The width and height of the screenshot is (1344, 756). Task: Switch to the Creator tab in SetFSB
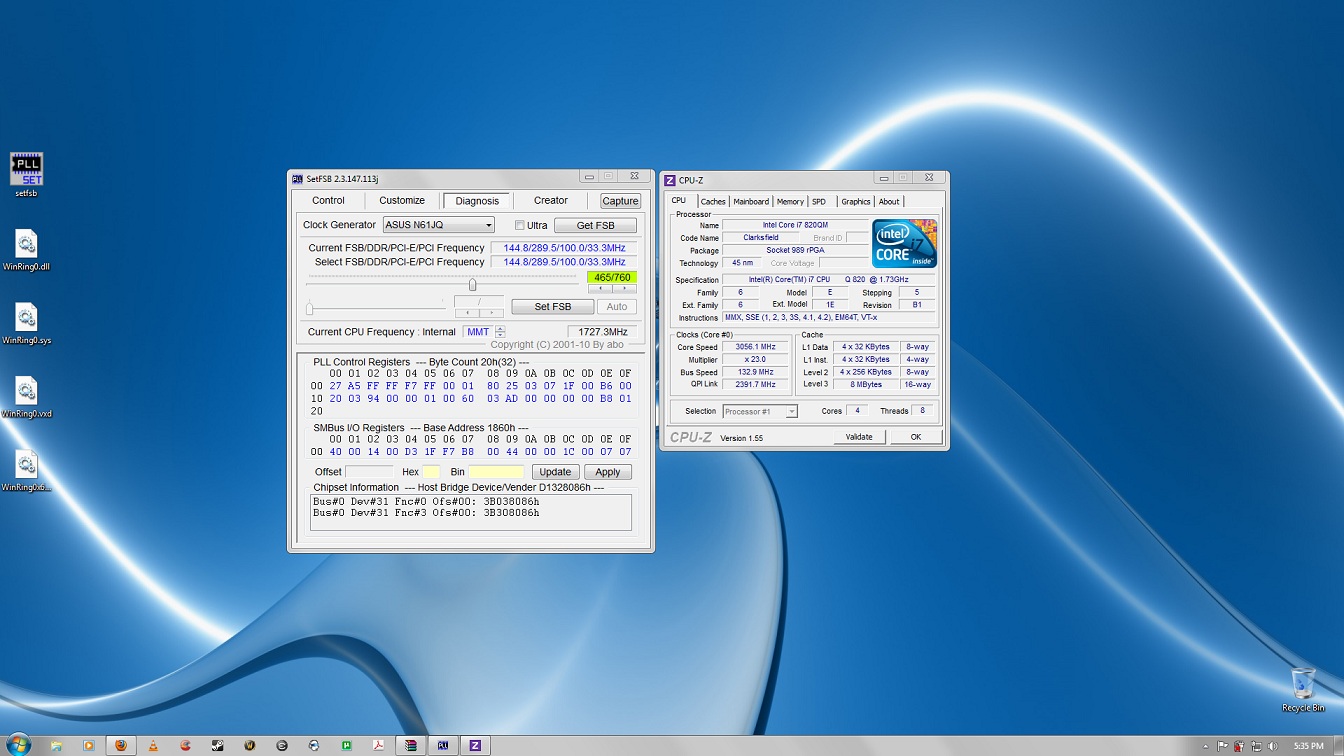[x=550, y=201]
